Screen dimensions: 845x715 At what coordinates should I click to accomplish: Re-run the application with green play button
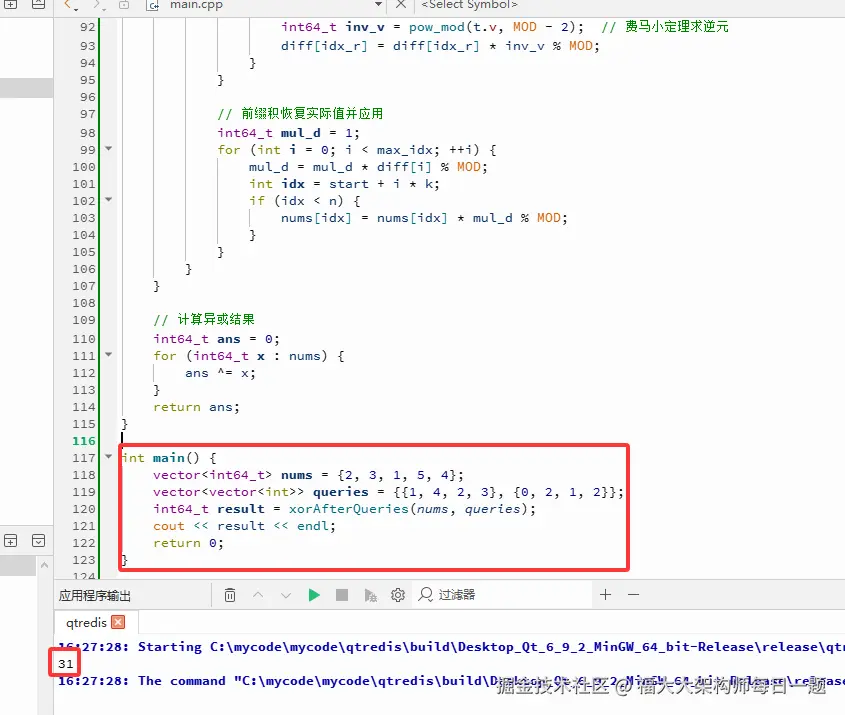pyautogui.click(x=314, y=595)
